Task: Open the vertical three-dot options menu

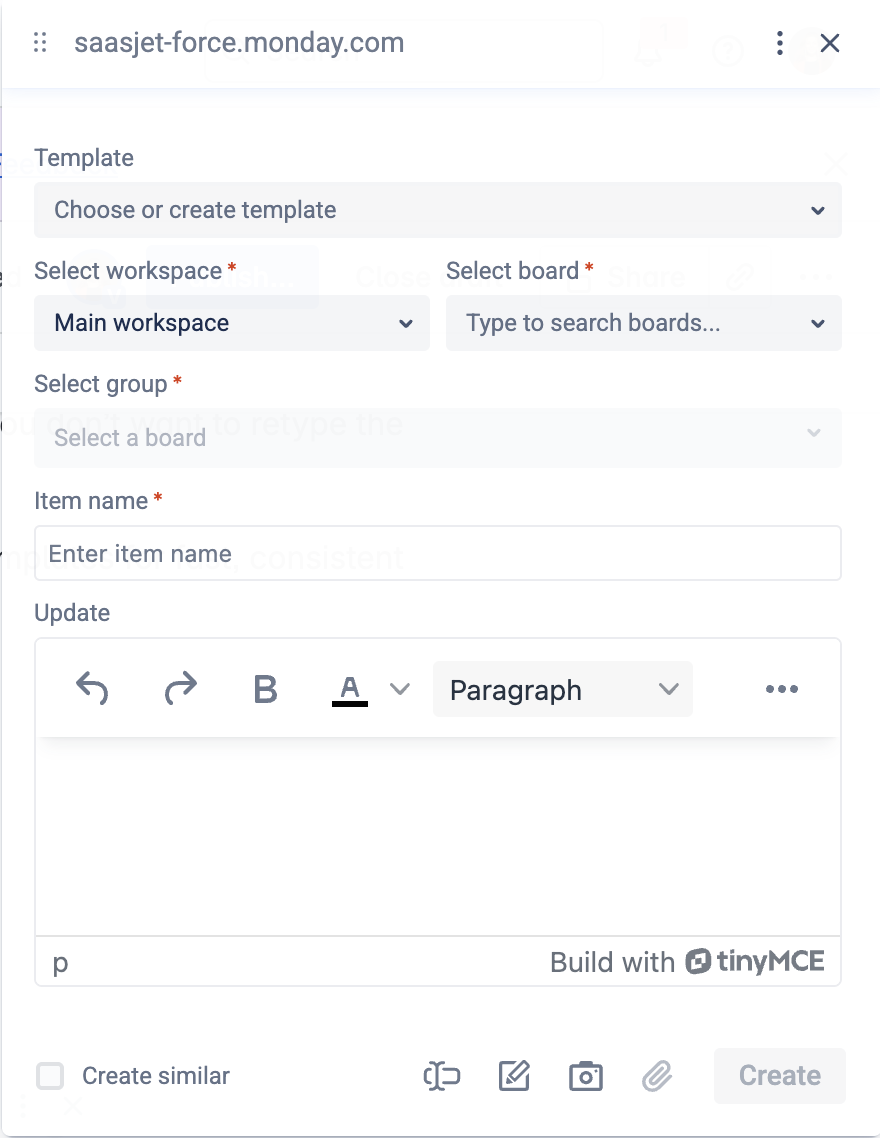Action: pos(780,43)
